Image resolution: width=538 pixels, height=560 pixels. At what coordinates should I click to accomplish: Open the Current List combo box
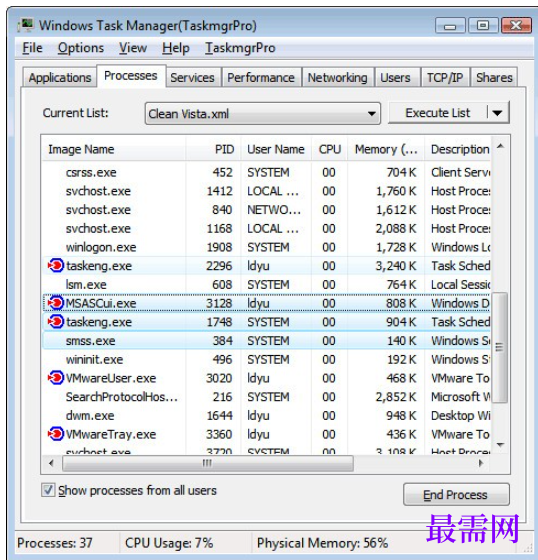pos(263,114)
